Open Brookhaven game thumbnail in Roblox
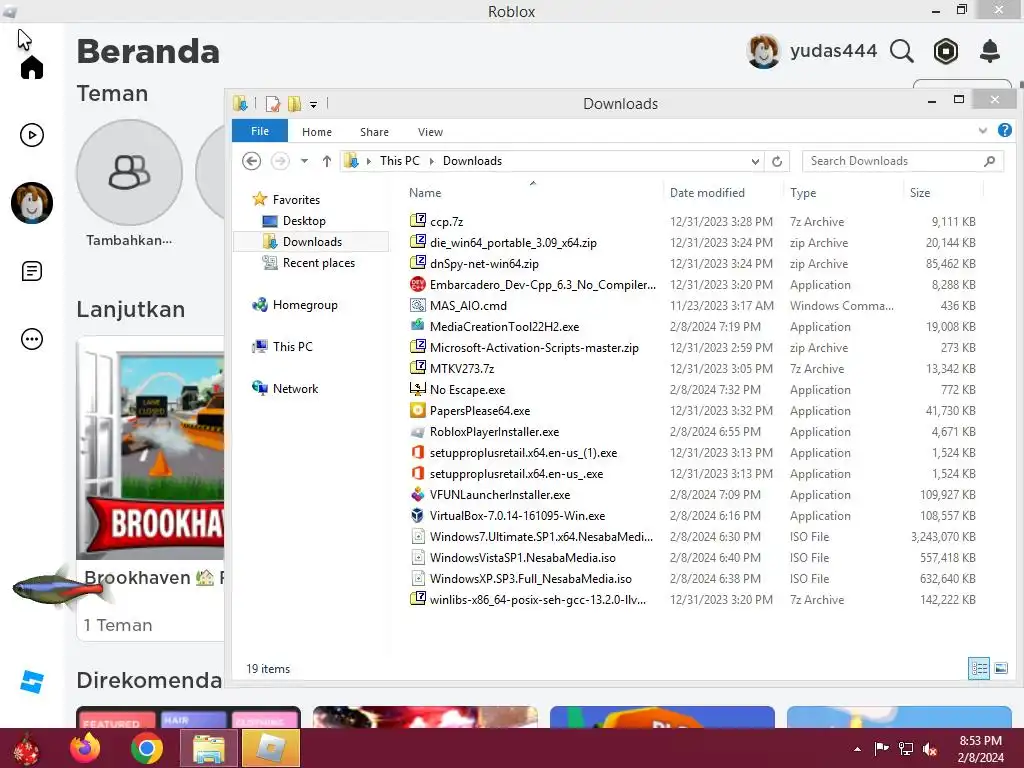 click(150, 448)
